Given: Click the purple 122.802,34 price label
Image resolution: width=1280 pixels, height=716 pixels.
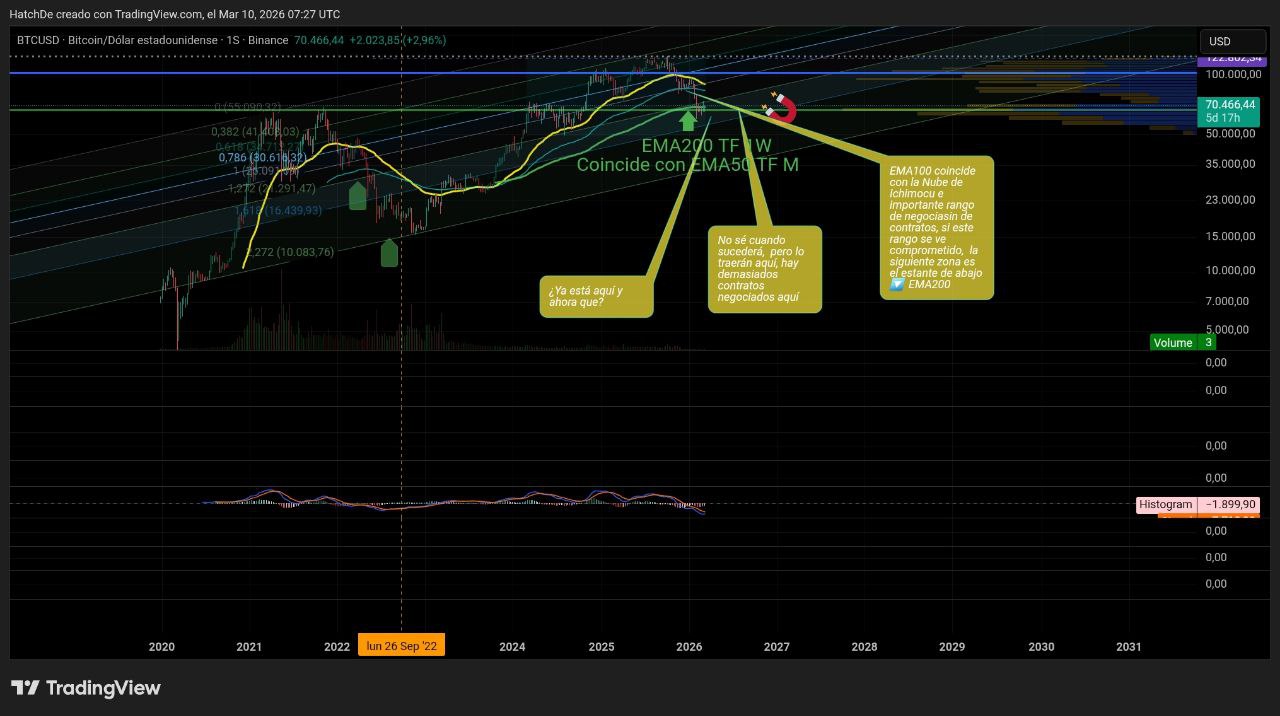Looking at the screenshot, I should click(1230, 60).
